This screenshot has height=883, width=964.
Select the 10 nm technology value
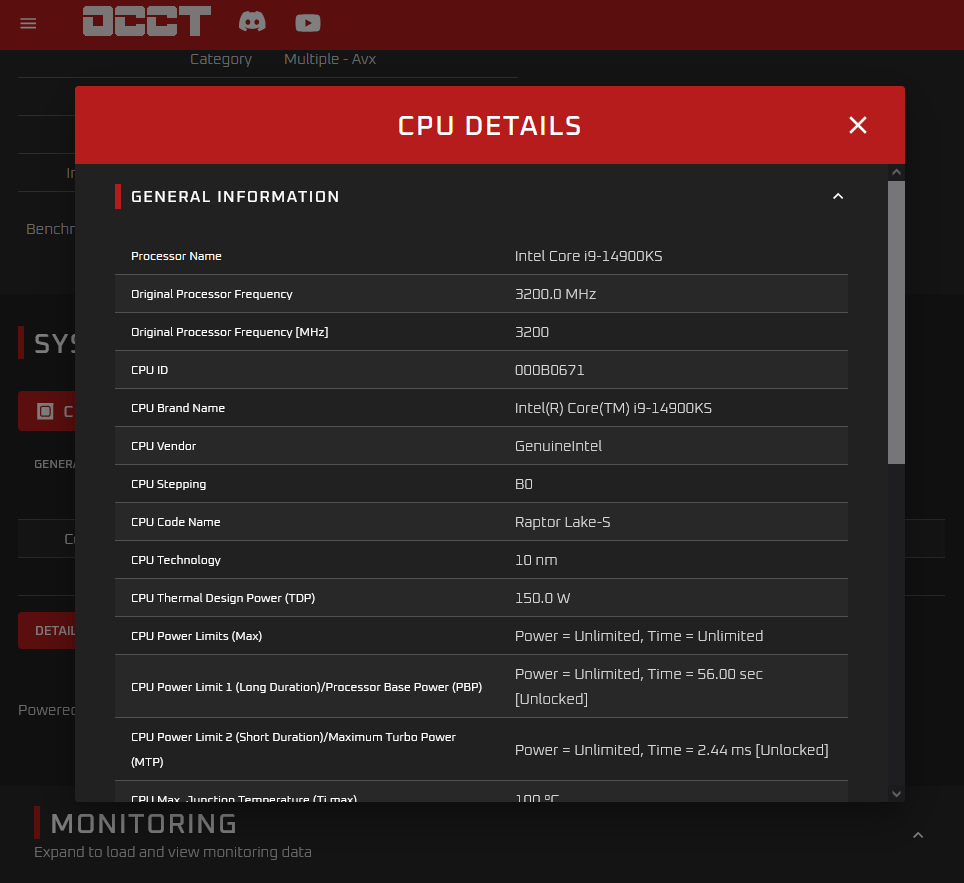pyautogui.click(x=536, y=560)
